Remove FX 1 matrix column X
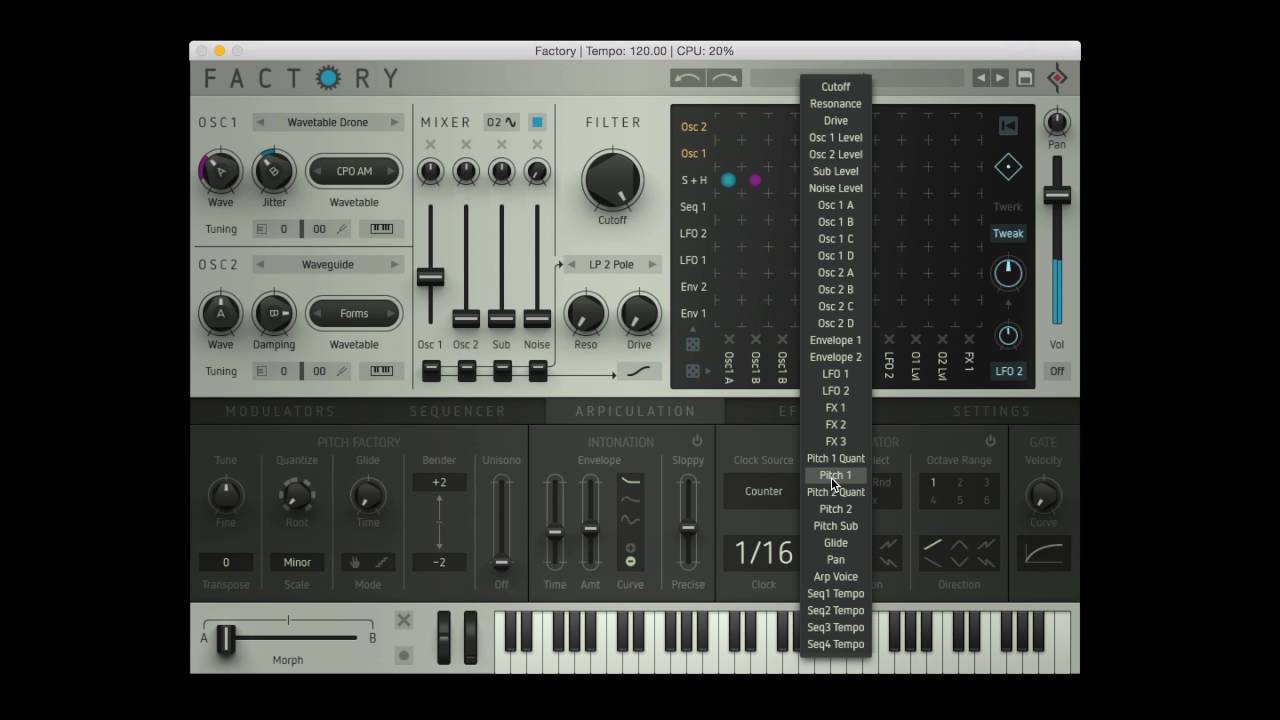This screenshot has width=1280, height=720. pos(969,340)
